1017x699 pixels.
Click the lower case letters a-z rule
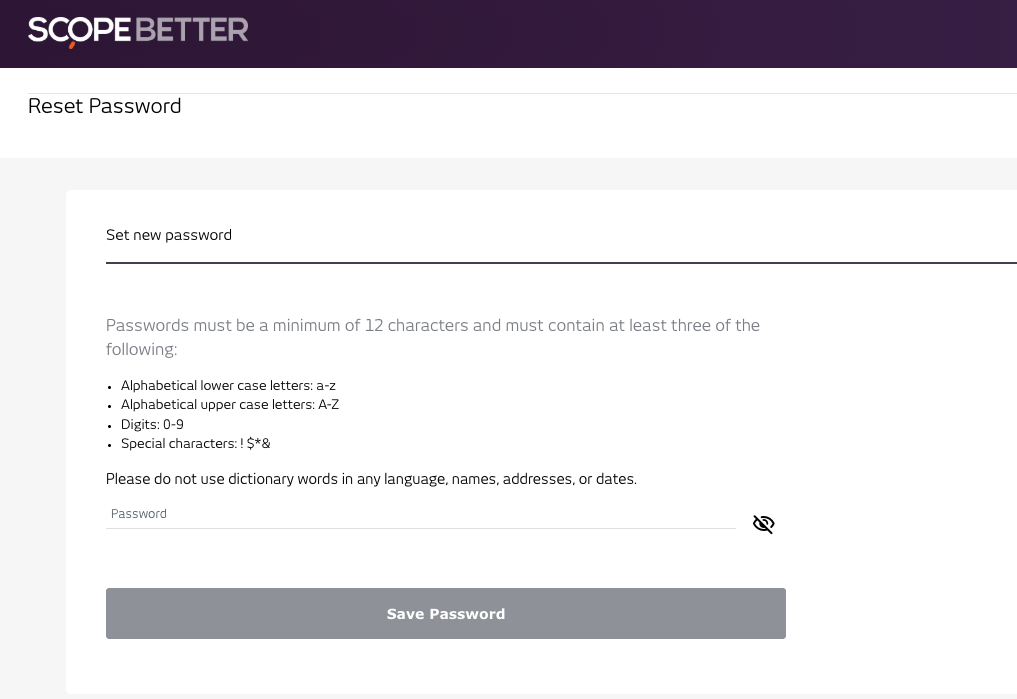(x=228, y=385)
